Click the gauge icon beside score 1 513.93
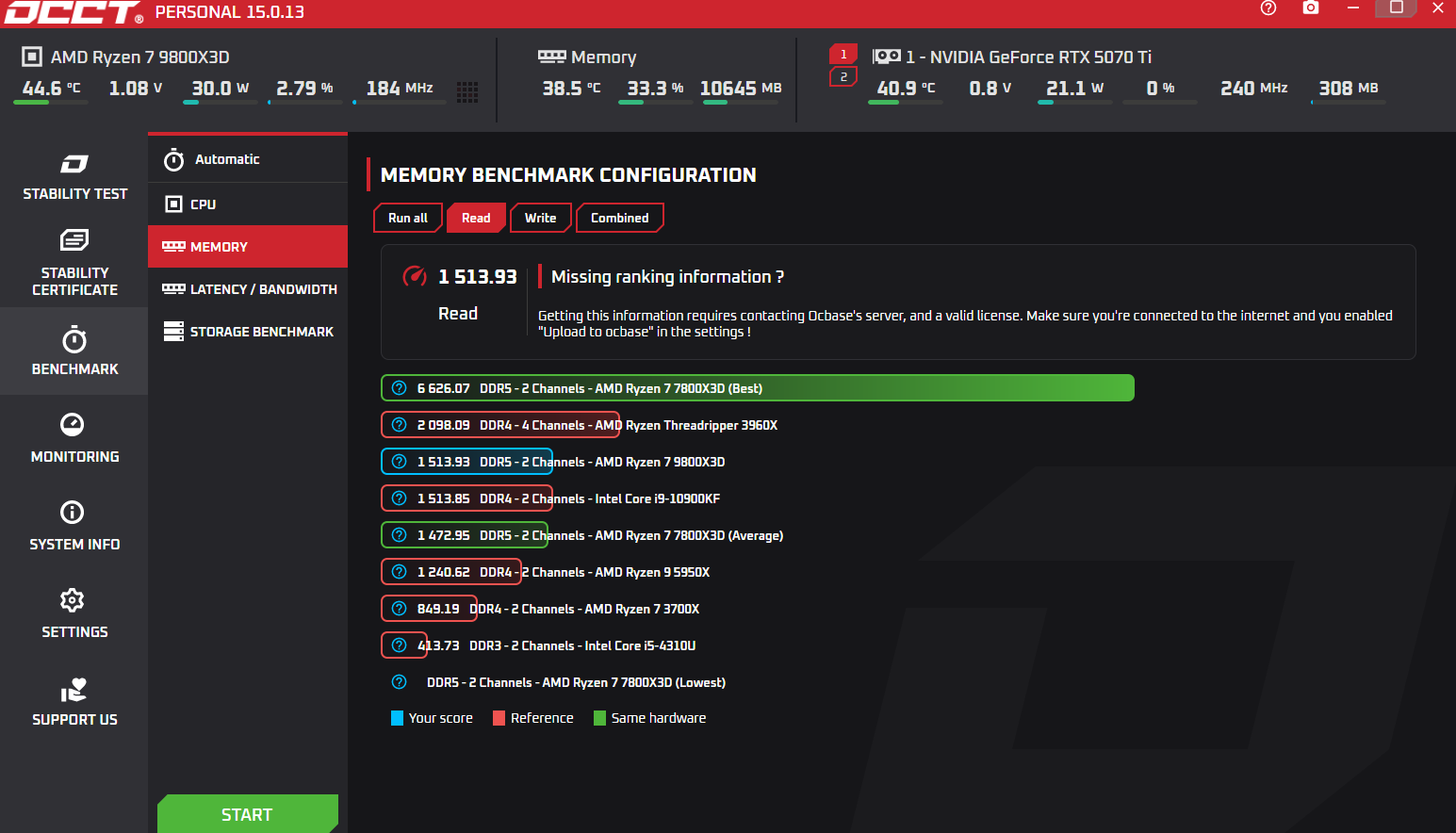This screenshot has height=833, width=1456. pyautogui.click(x=415, y=276)
